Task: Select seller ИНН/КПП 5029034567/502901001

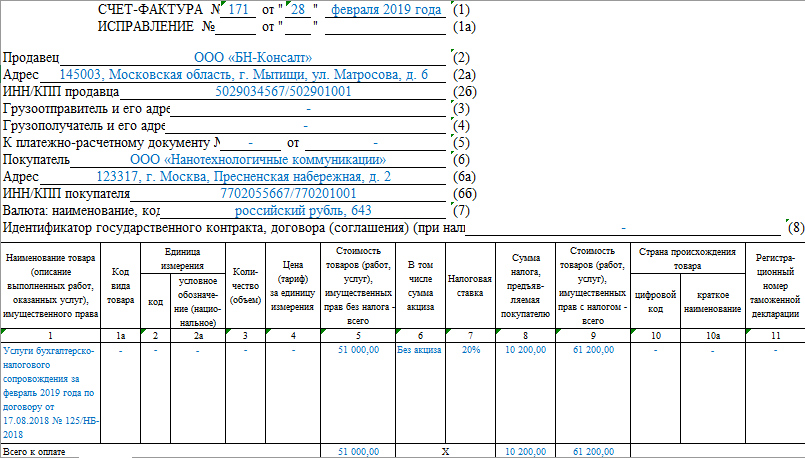Action: [x=283, y=92]
